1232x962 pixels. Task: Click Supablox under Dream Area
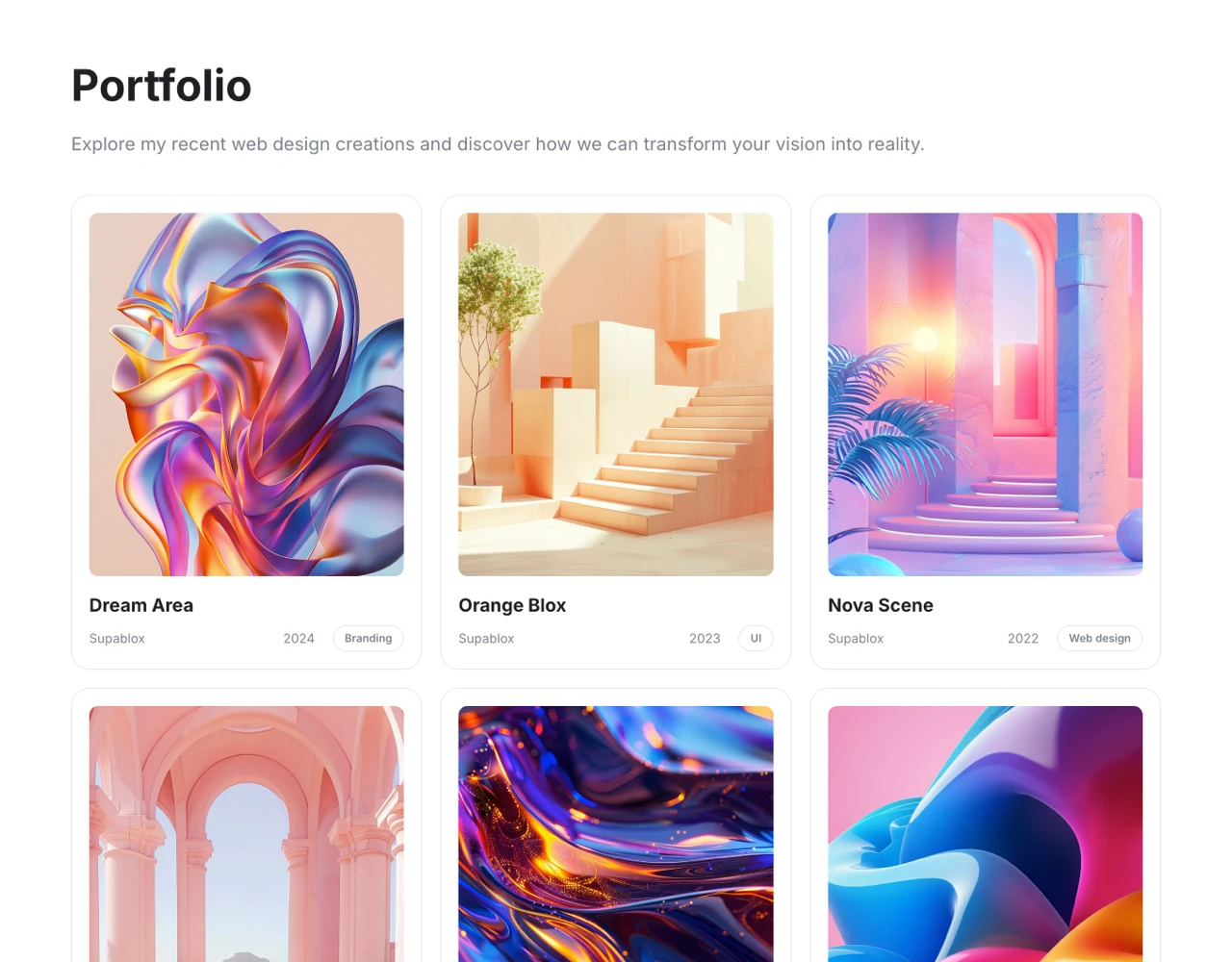(x=117, y=639)
